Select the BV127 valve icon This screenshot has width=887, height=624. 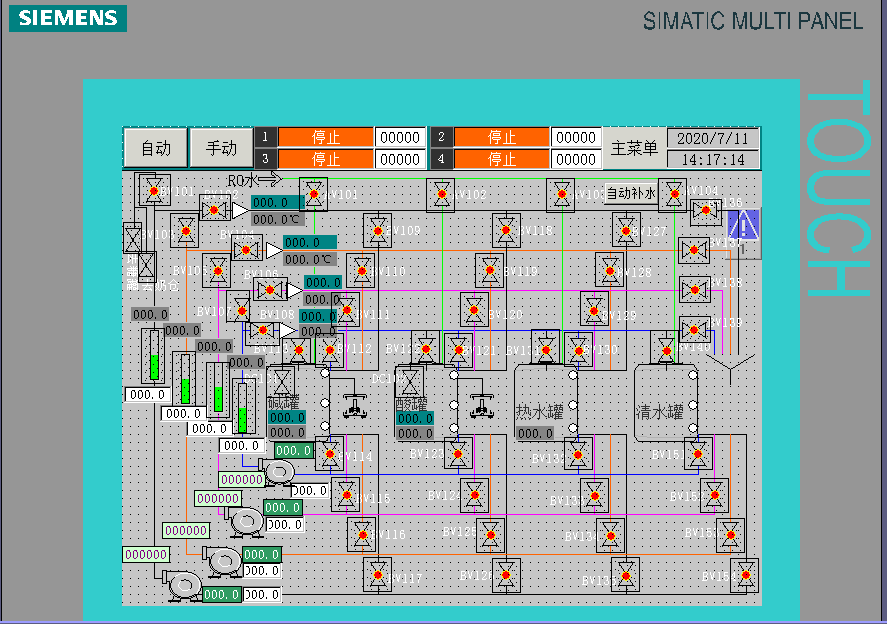coord(626,230)
